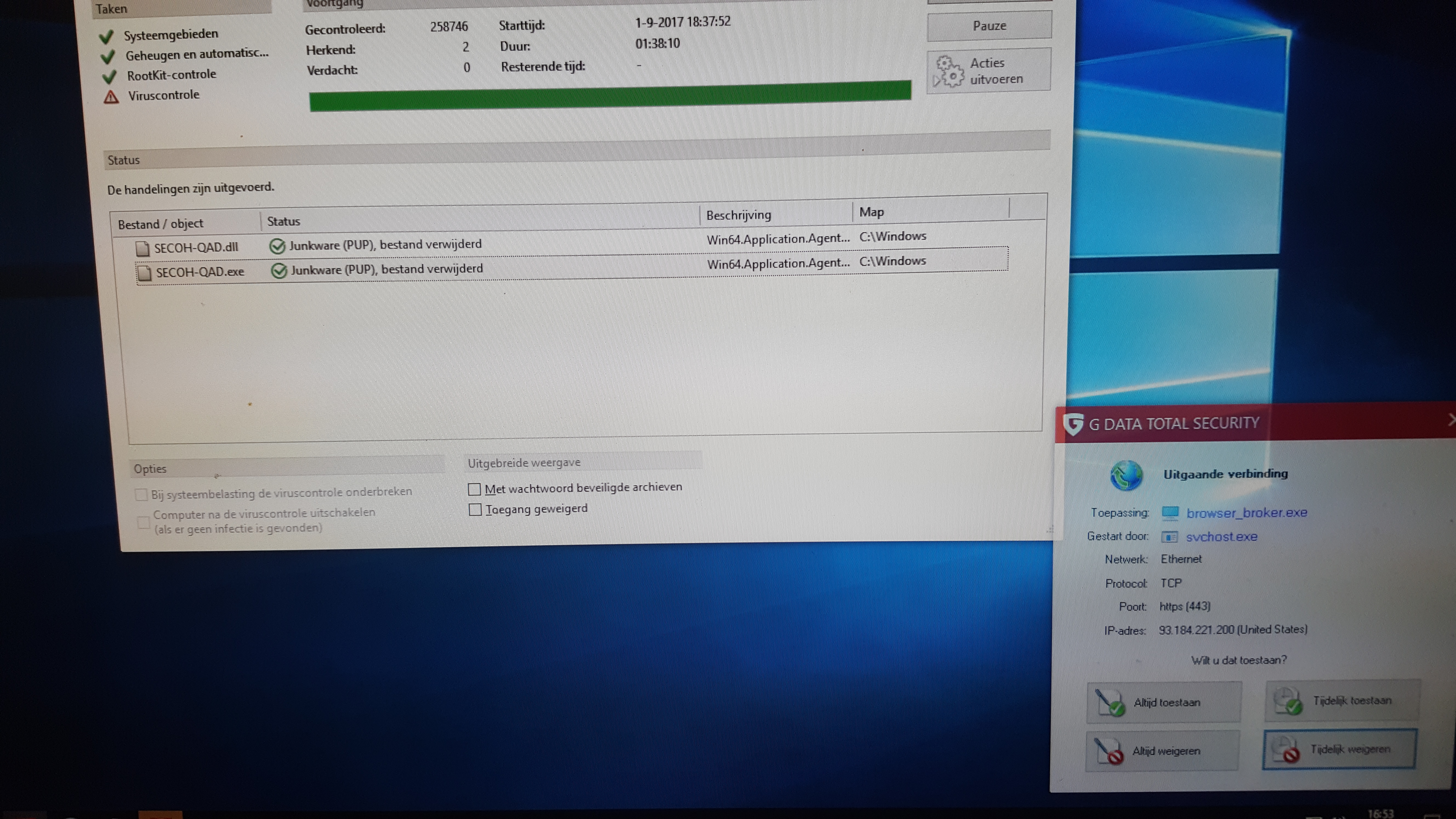Click the 'Tijdelijk toestaan' button
Image resolution: width=1456 pixels, height=819 pixels.
tap(1343, 700)
